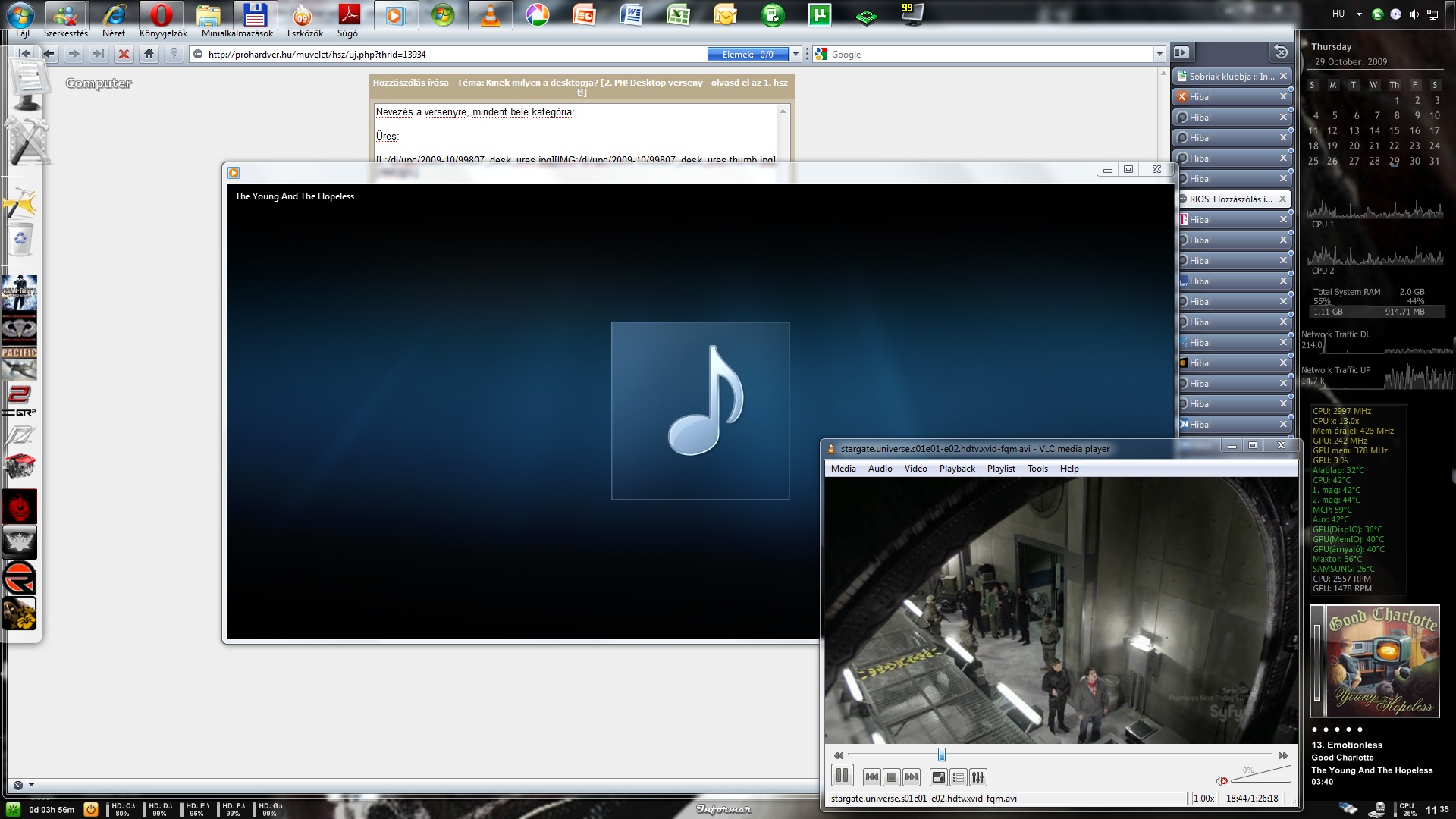This screenshot has width=1456, height=819.
Task: Show the VLC playlist
Action: (x=959, y=777)
